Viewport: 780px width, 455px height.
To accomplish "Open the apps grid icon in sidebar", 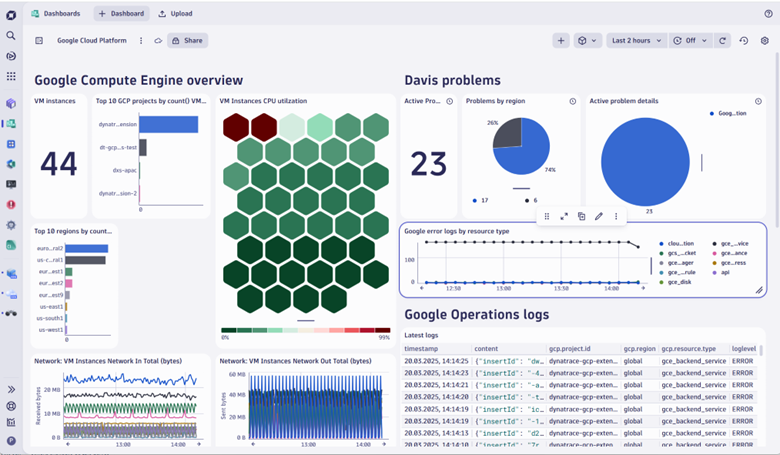I will (11, 76).
